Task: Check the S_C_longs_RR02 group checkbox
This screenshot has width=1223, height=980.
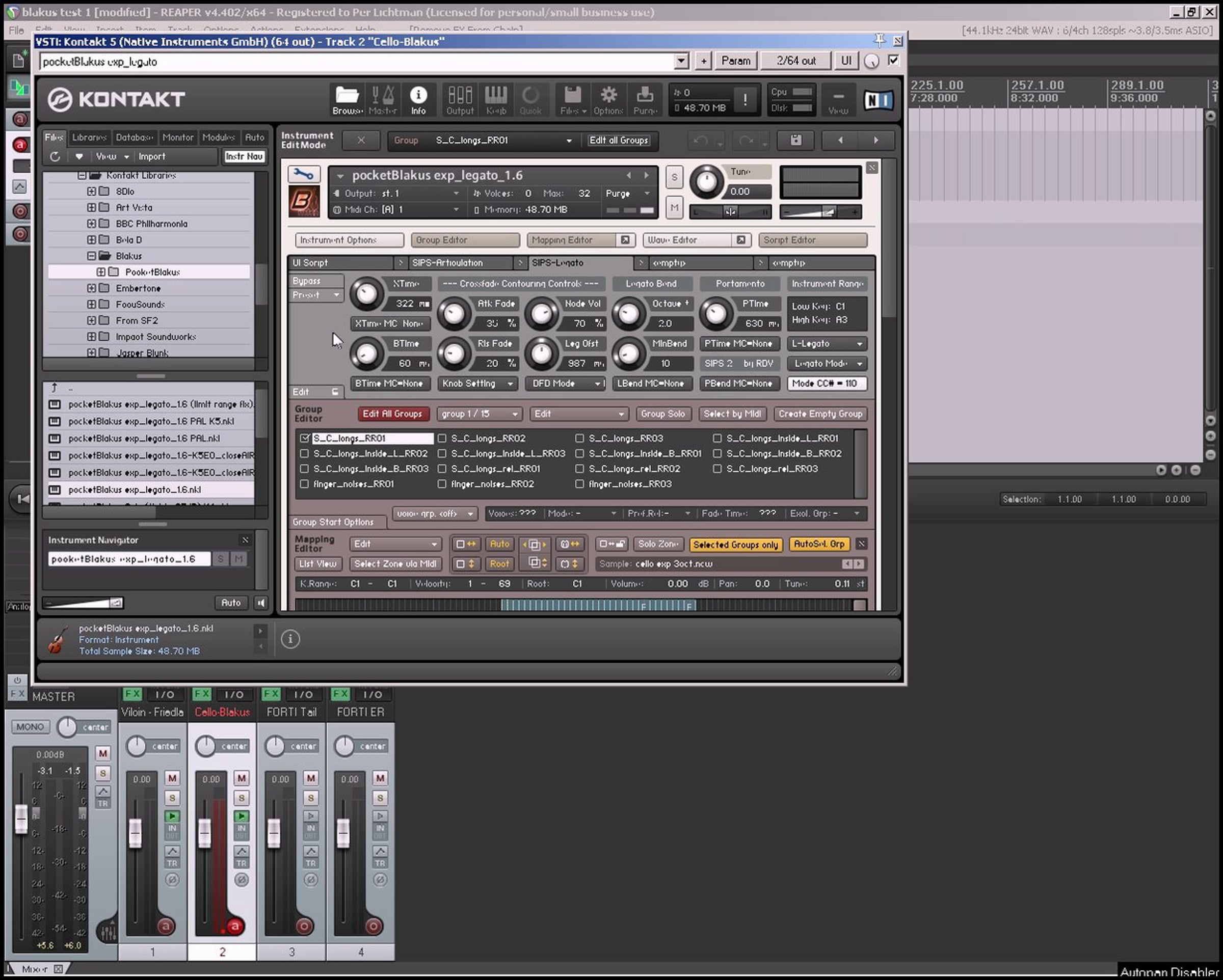Action: 442,439
